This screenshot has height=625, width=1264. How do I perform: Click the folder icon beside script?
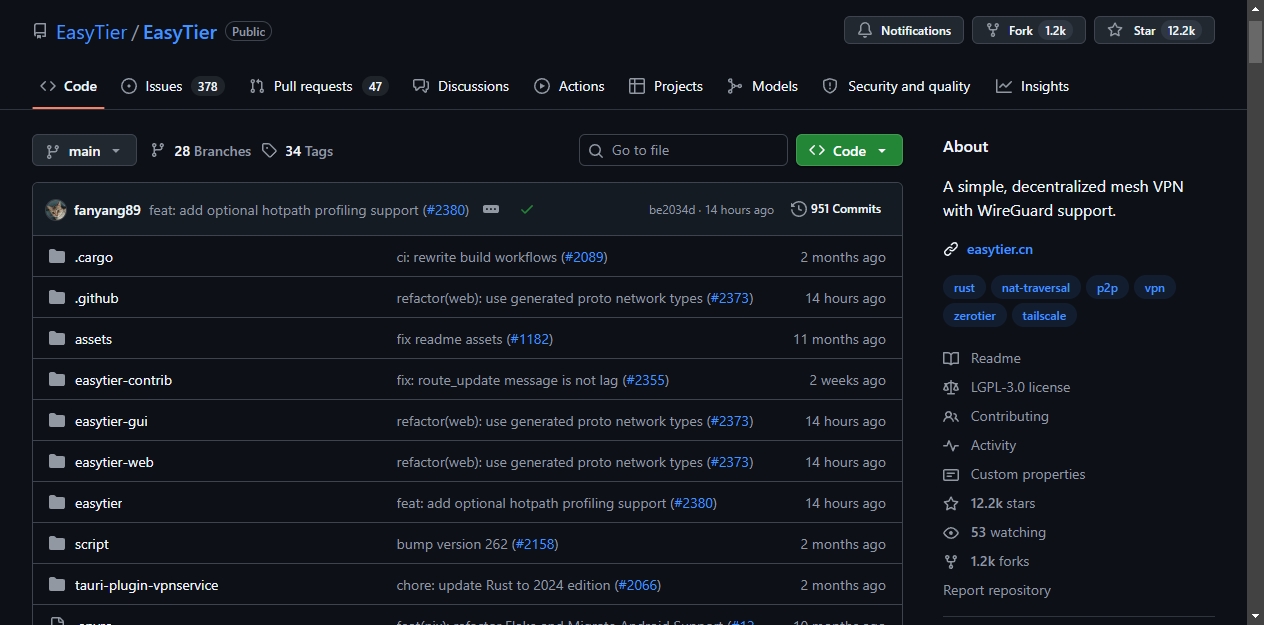coord(57,544)
